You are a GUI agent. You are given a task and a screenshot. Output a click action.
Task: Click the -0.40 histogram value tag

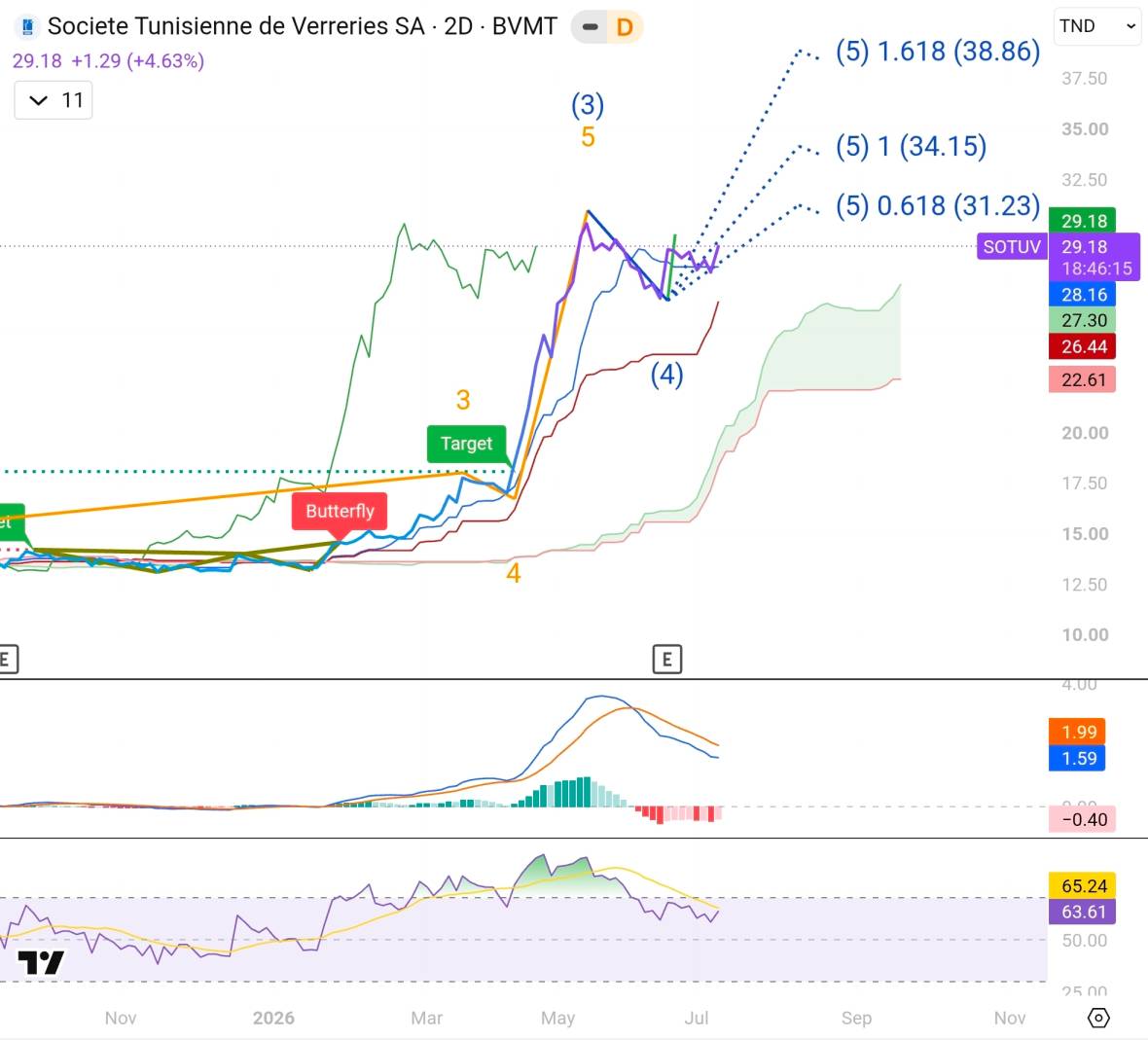point(1083,819)
